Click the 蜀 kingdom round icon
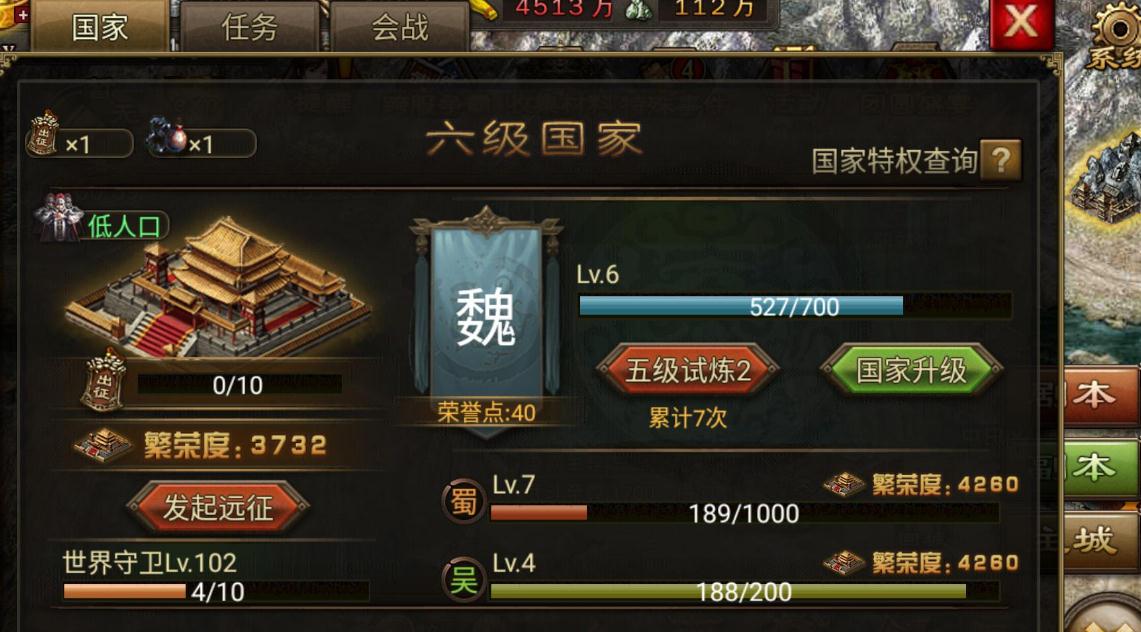This screenshot has width=1141, height=632. tap(463, 502)
